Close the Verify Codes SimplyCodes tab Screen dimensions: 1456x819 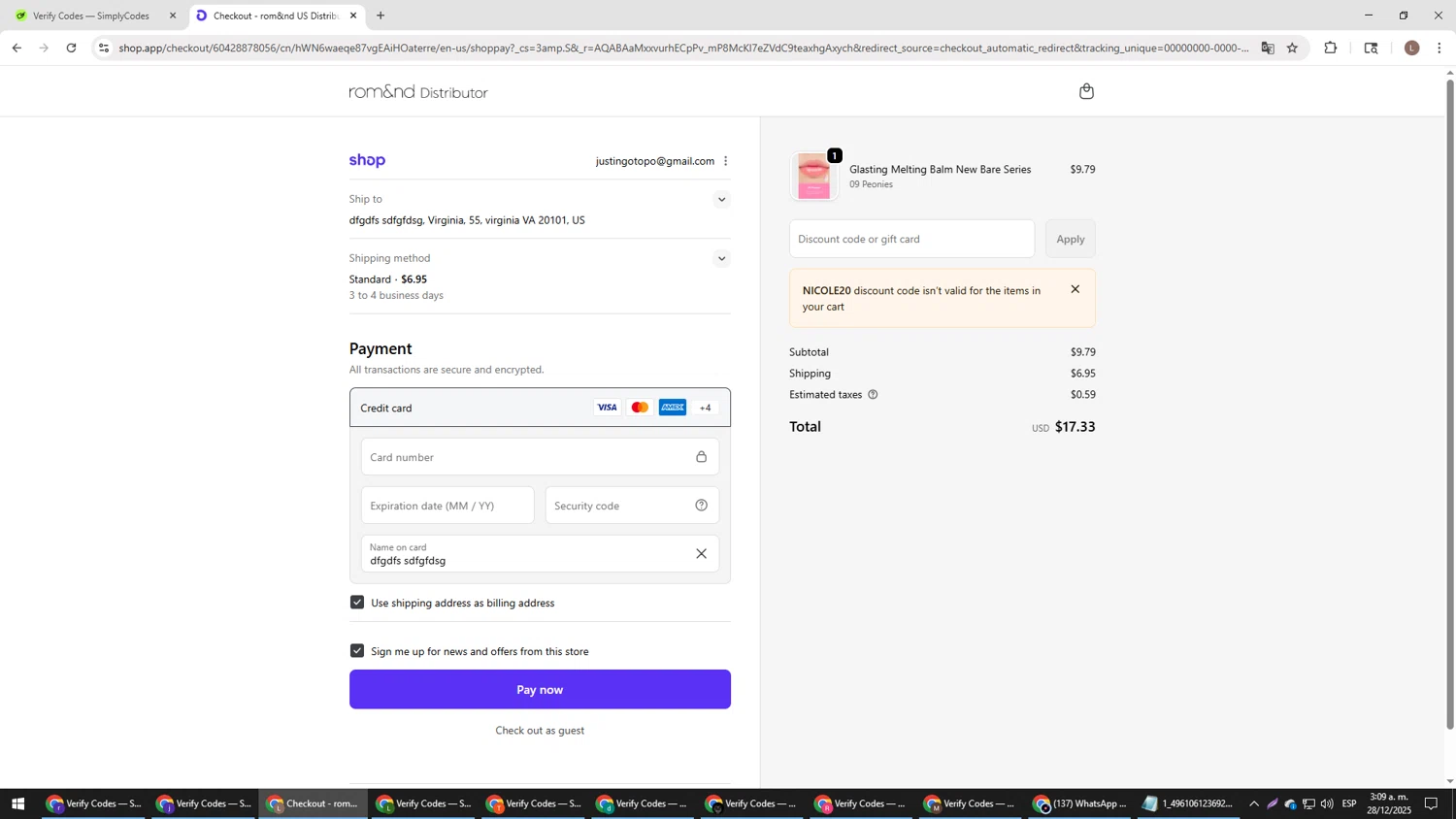(173, 16)
